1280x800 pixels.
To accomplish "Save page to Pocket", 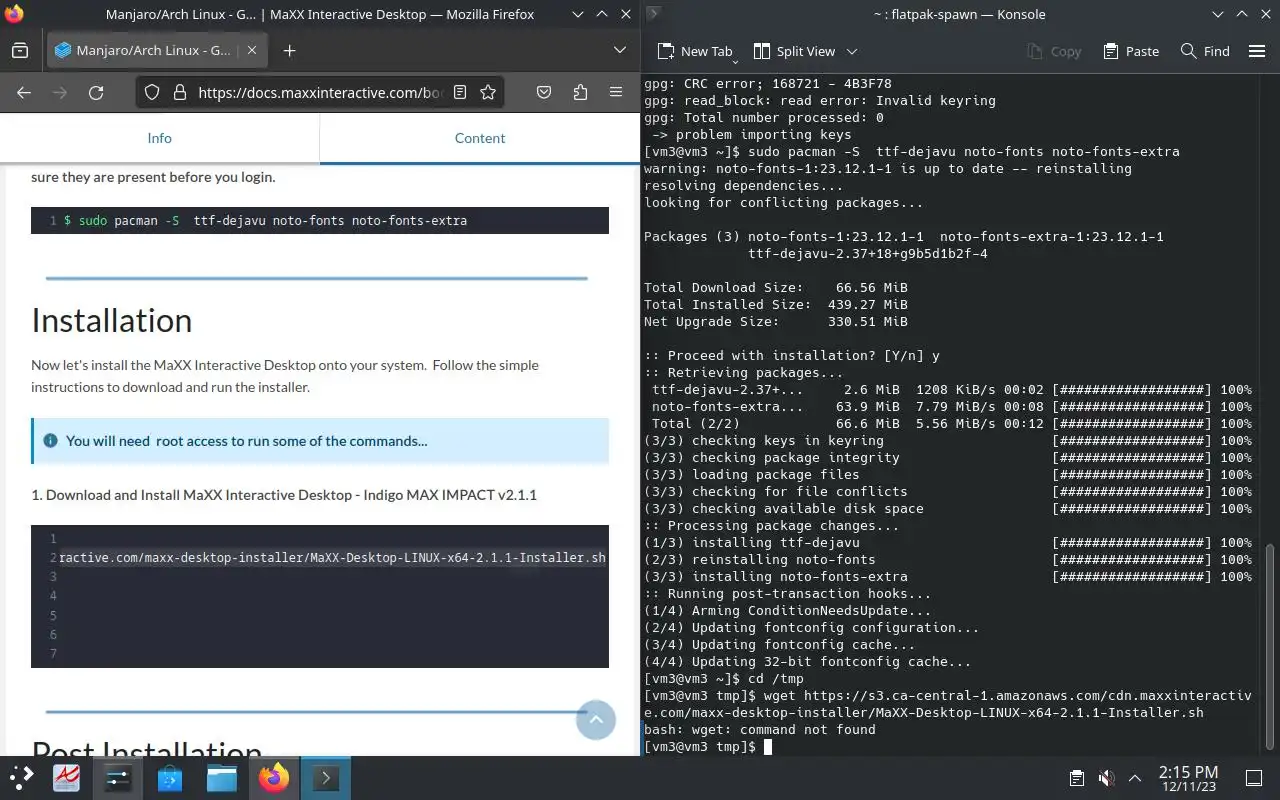I will (544, 92).
